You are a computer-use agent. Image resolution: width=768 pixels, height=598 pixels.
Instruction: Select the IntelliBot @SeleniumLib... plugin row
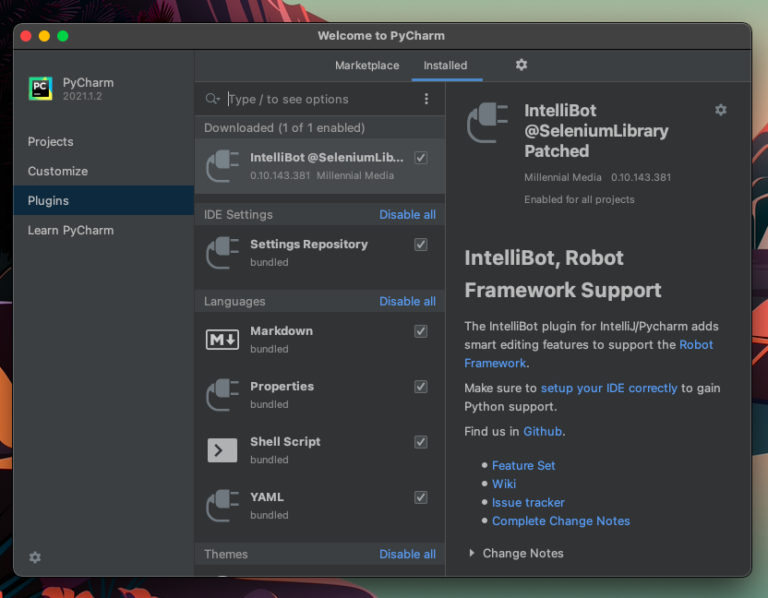[320, 166]
